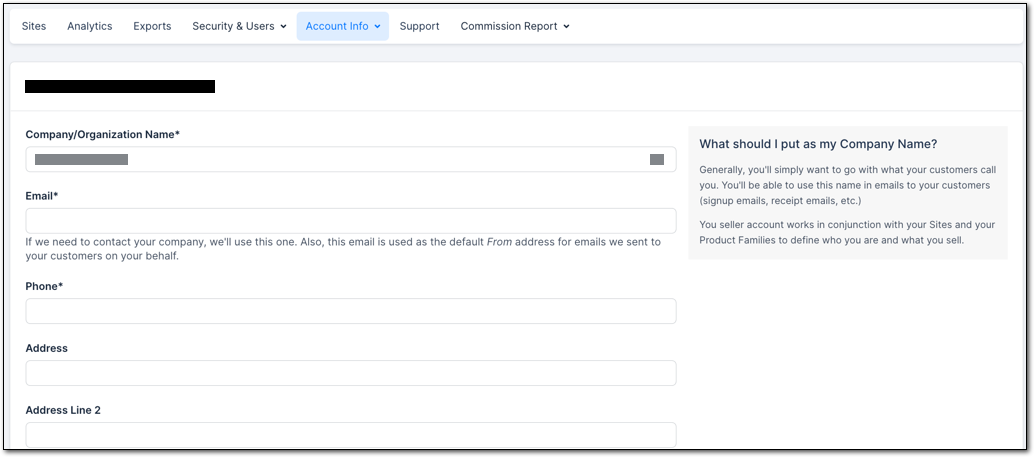Viewport: 1034px width, 457px height.
Task: Click the email help text starting 'If we need to contact'
Action: (343, 249)
